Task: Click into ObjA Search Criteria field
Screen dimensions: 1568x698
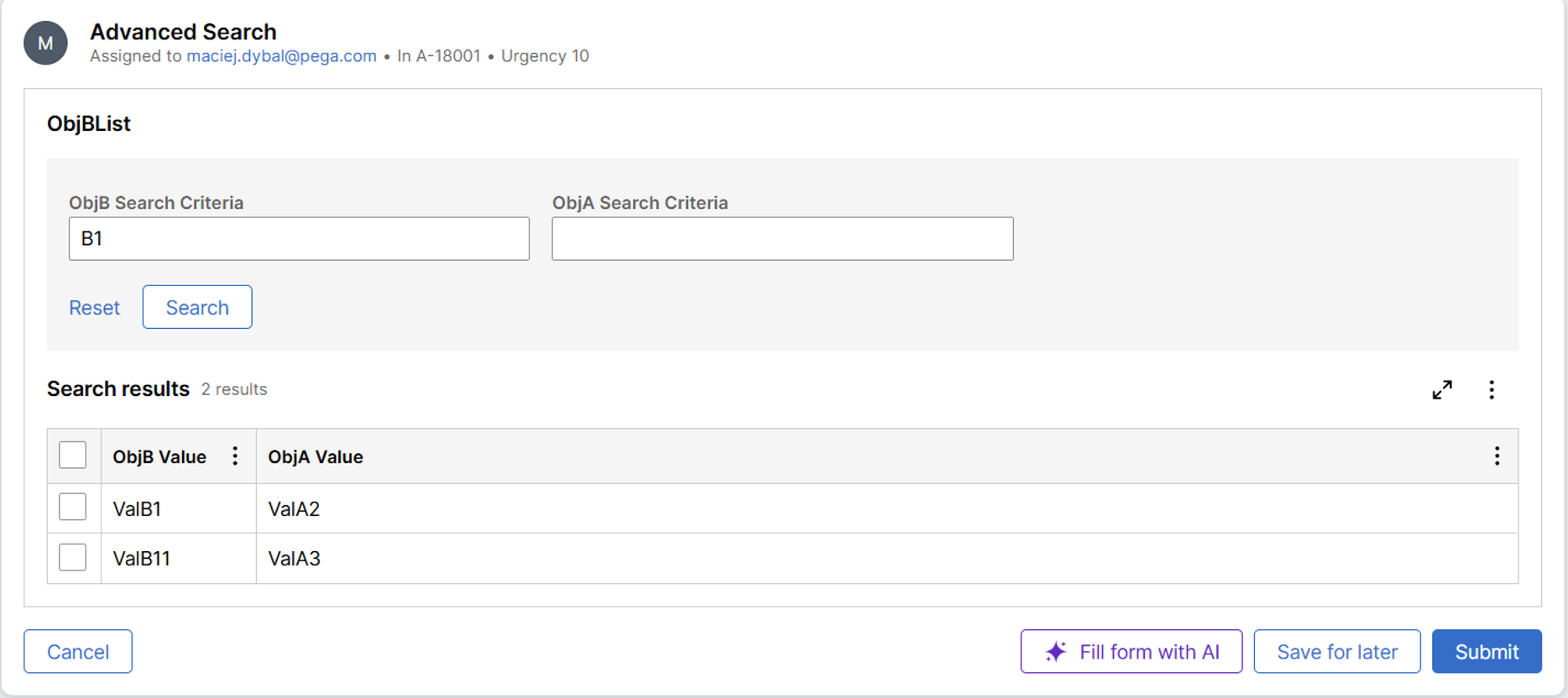Action: [782, 239]
